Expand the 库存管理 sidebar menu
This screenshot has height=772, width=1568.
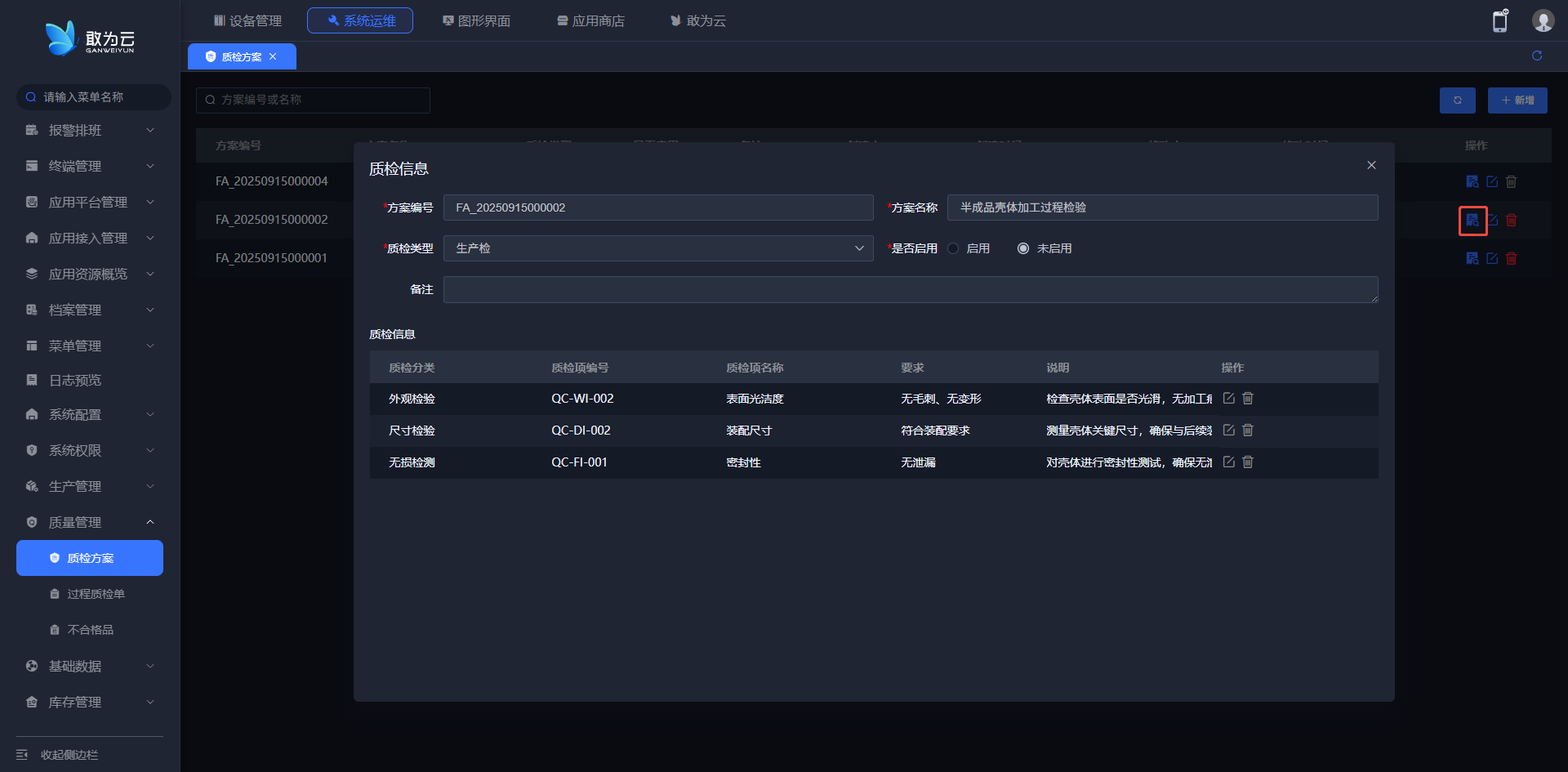(x=90, y=702)
